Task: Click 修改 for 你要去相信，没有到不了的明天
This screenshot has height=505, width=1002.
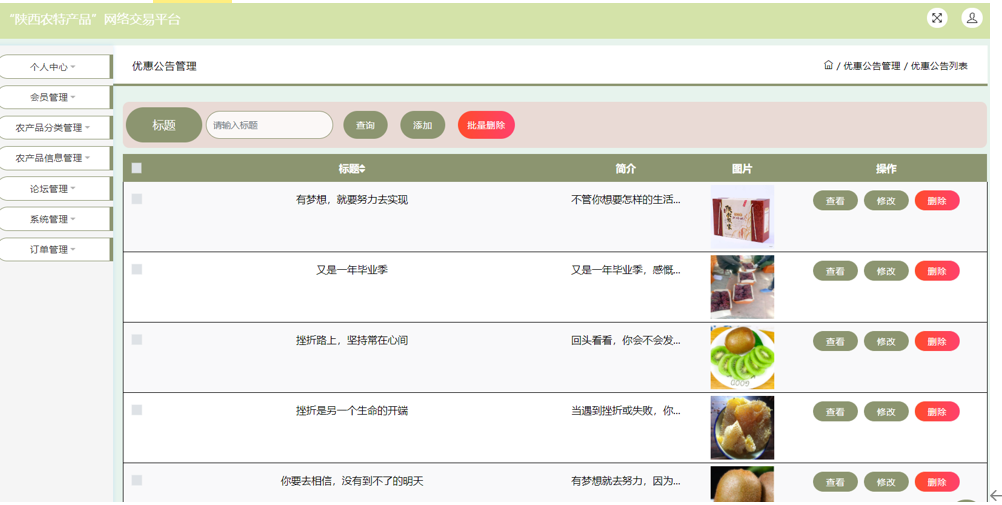Action: coord(886,482)
